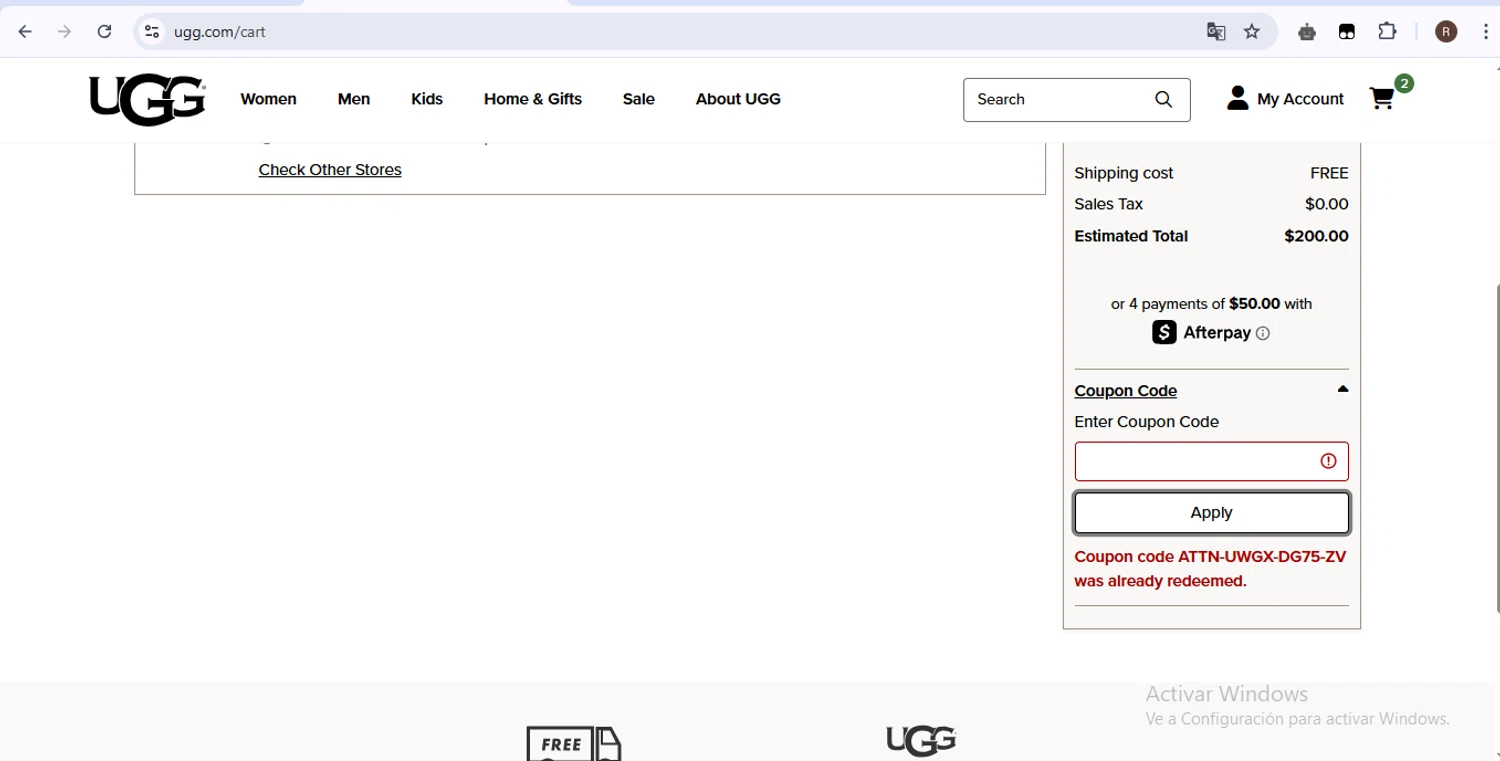Collapse Coupon Code section arrow
Viewport: 1500px width, 761px height.
1343,389
